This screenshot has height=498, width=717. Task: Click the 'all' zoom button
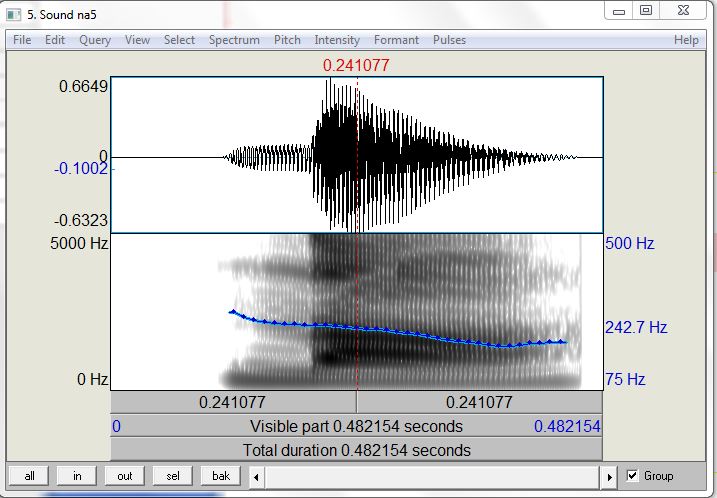pyautogui.click(x=29, y=476)
